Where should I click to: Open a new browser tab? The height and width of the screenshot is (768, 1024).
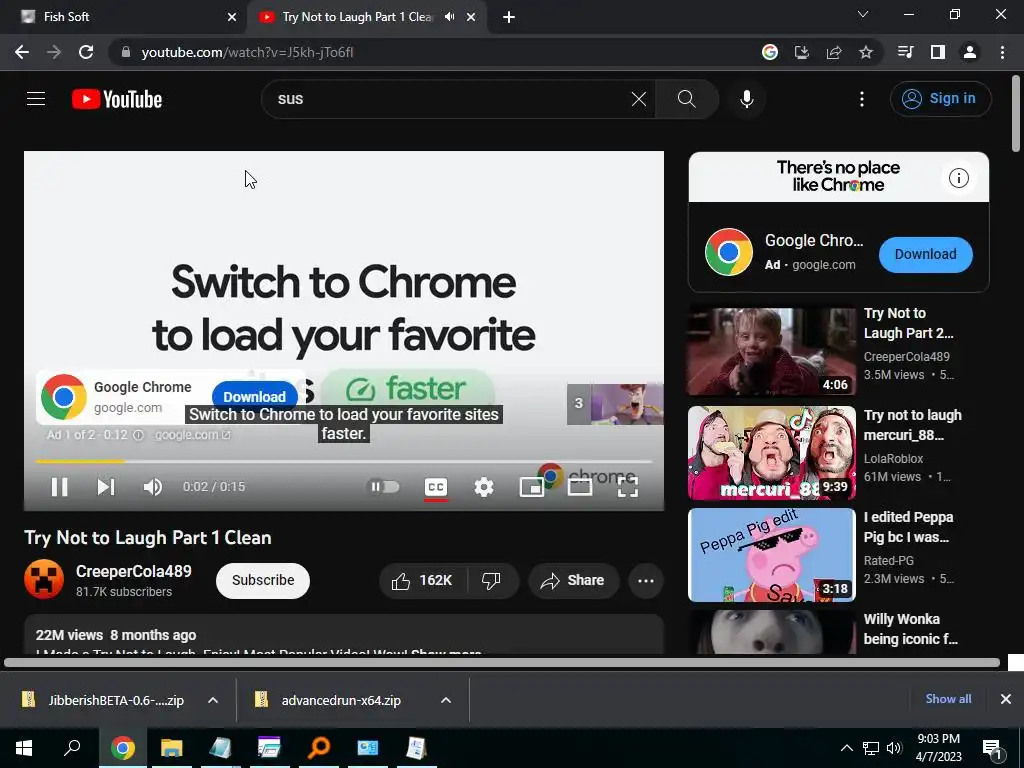tap(509, 17)
